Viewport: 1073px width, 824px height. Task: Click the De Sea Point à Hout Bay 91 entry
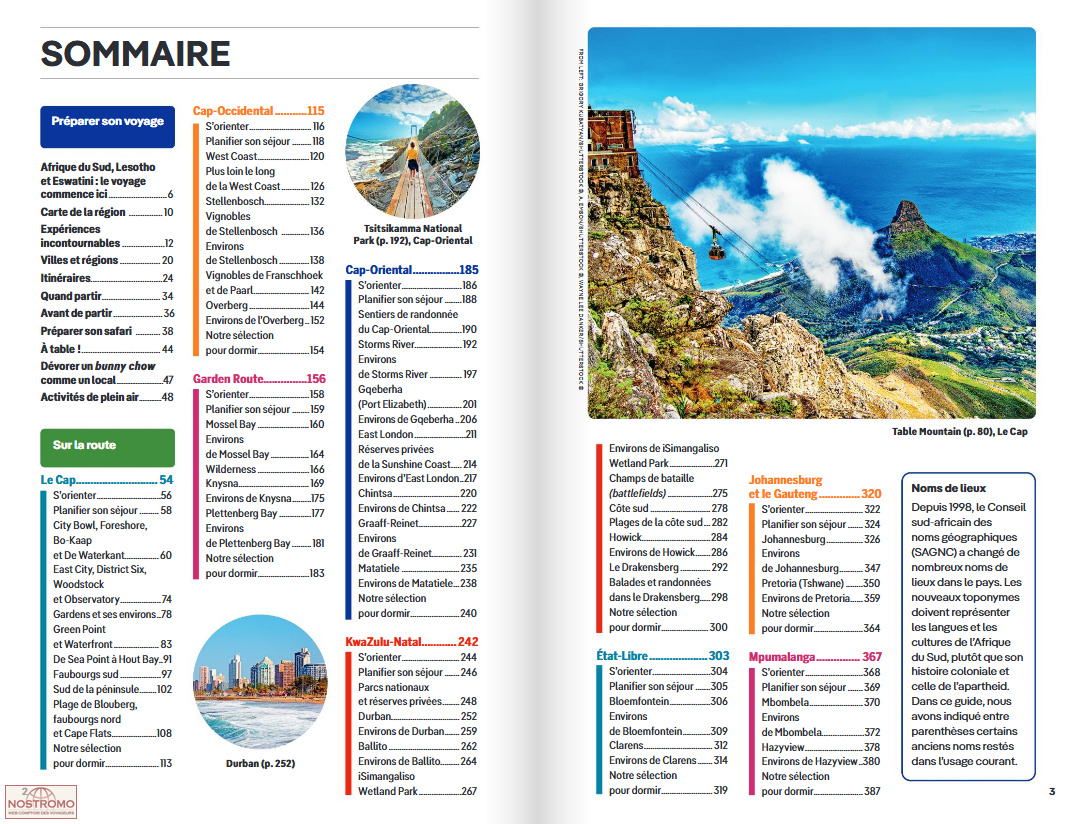[x=113, y=660]
